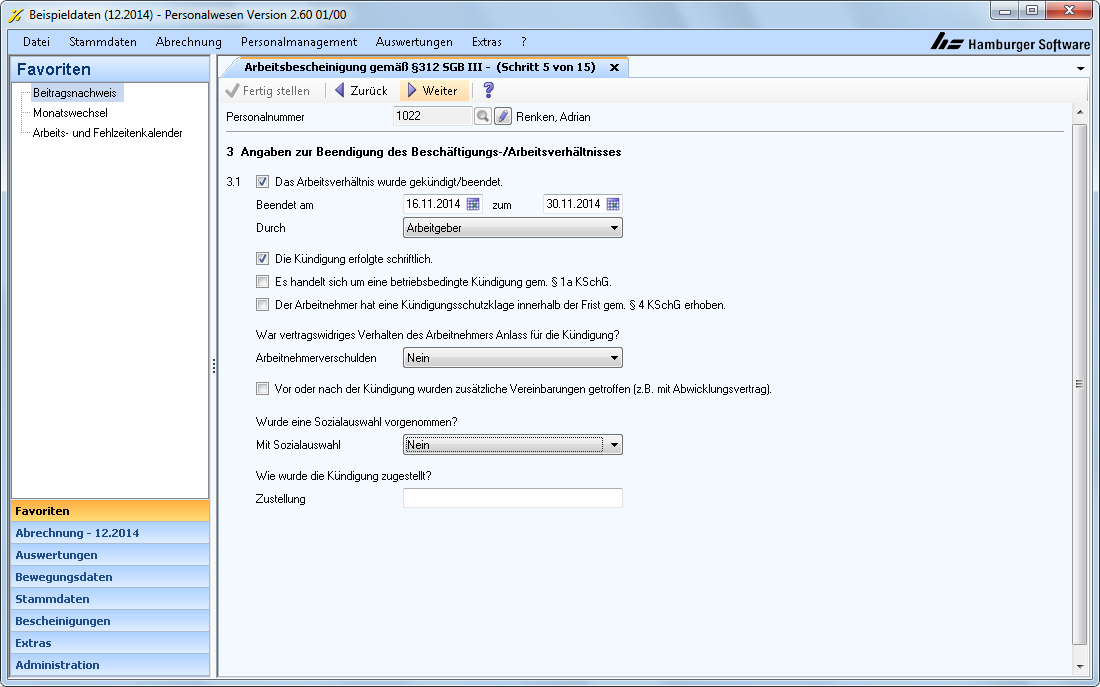
Task: Click the vertical scrollbar thumb of the form
Action: click(x=1080, y=383)
